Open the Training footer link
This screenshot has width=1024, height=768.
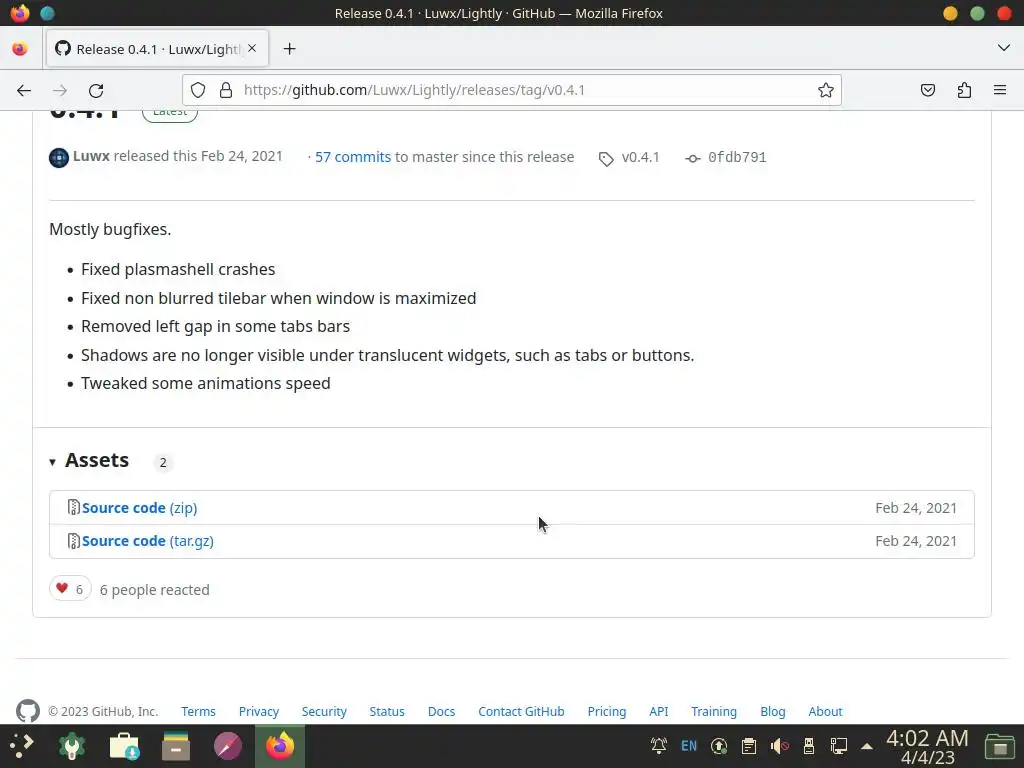tap(714, 712)
